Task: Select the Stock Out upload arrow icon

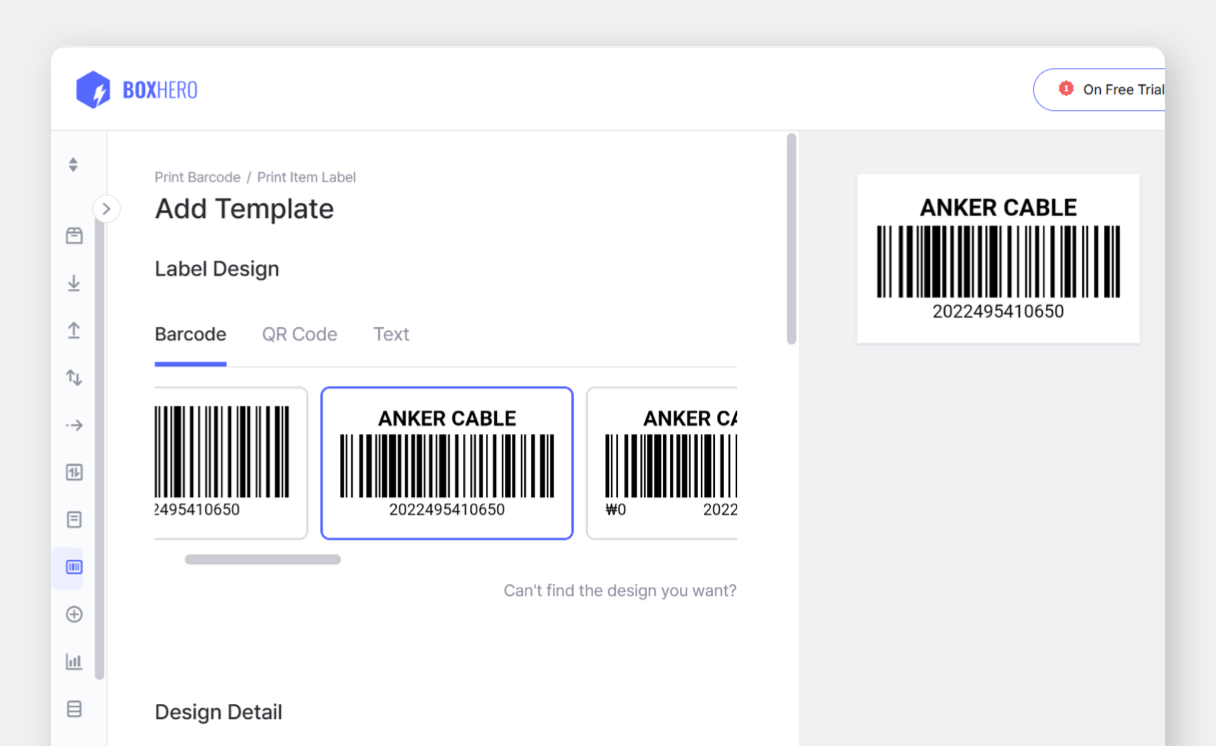Action: point(74,331)
